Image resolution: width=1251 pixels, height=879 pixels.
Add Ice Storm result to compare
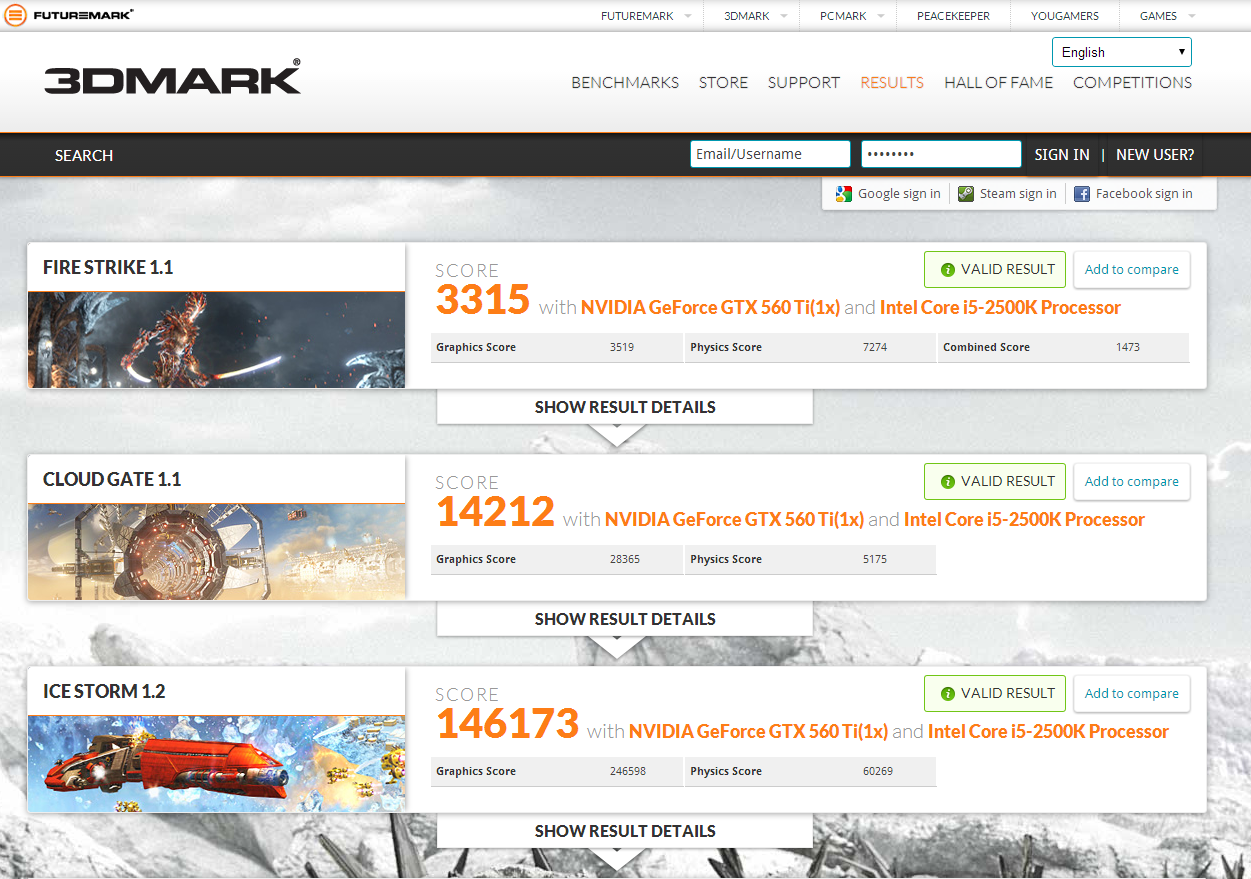click(1131, 694)
